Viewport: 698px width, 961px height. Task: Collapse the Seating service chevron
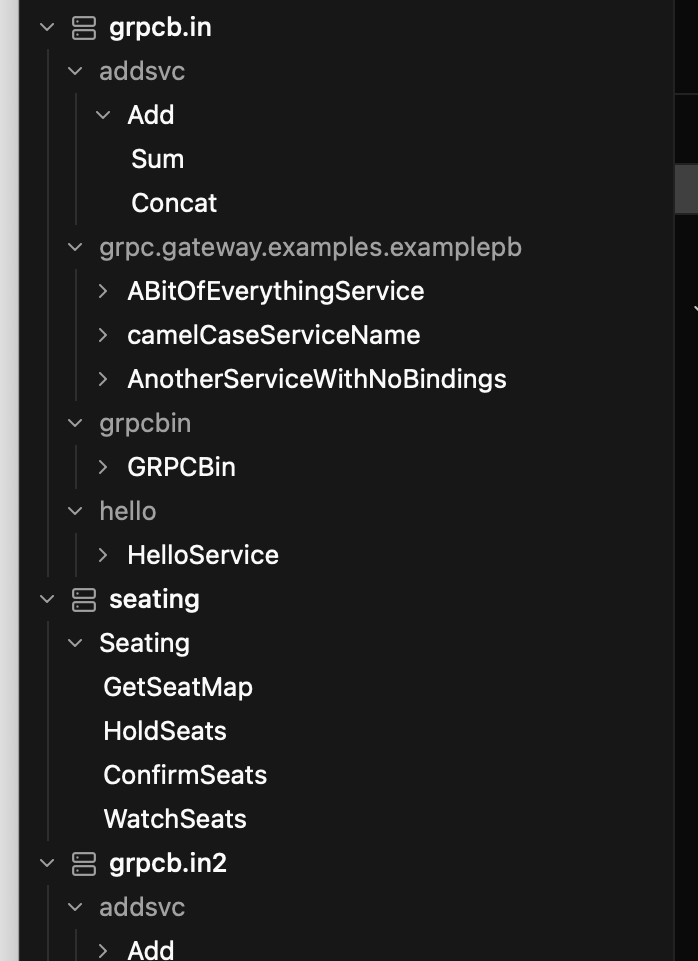pos(75,643)
